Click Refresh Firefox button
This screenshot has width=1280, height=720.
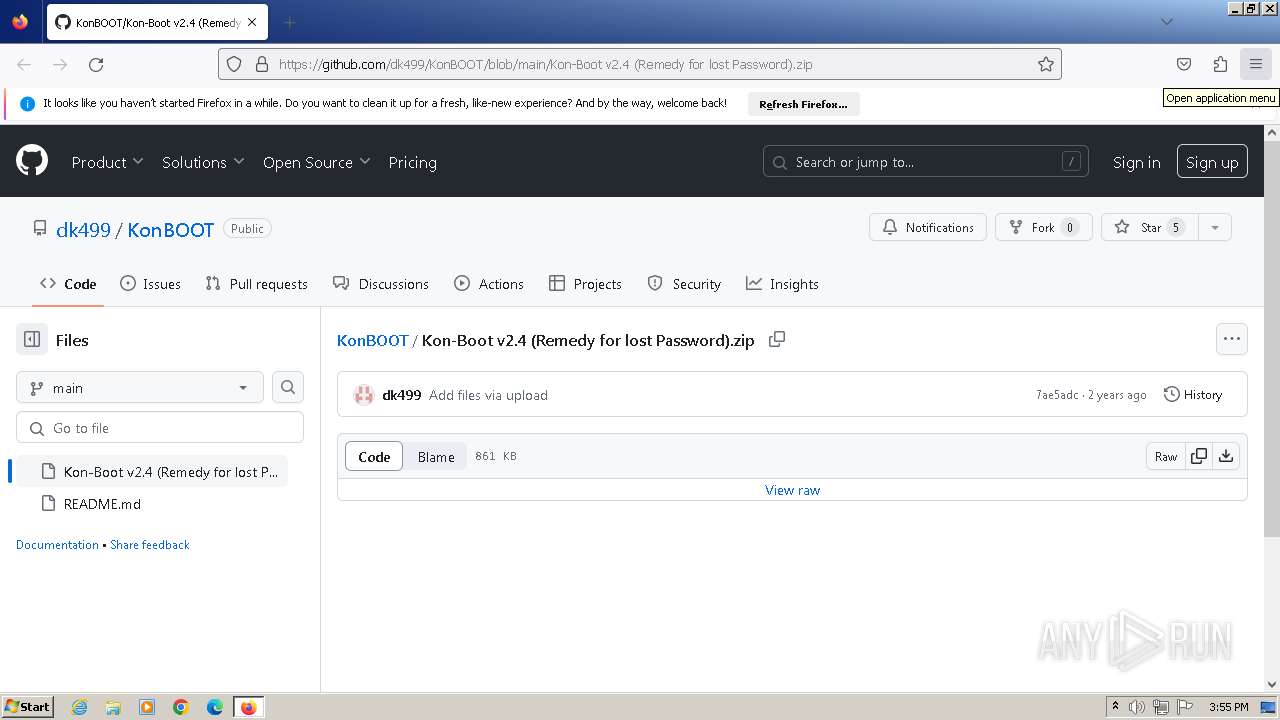[803, 104]
